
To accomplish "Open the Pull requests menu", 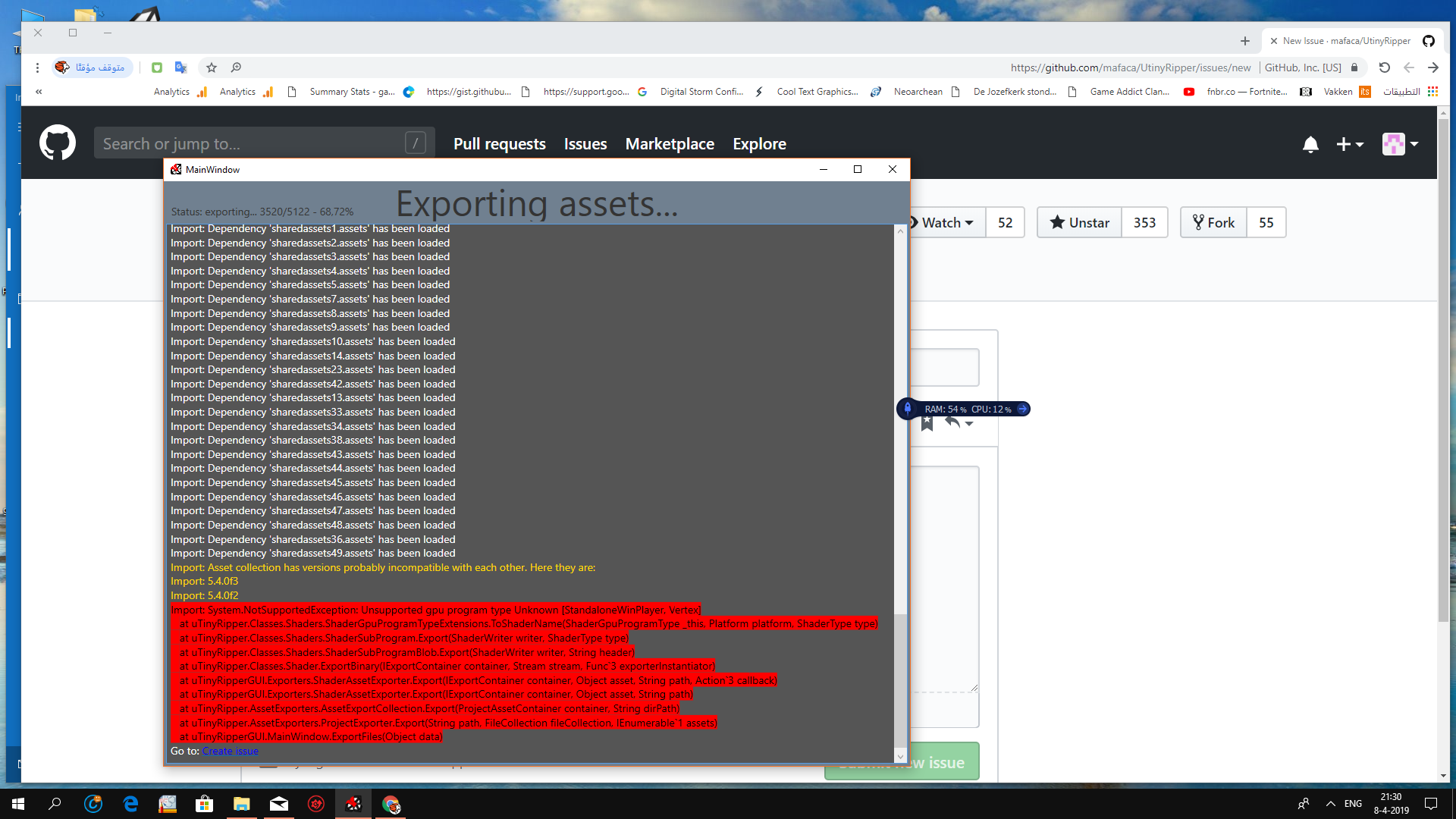I will tap(499, 143).
